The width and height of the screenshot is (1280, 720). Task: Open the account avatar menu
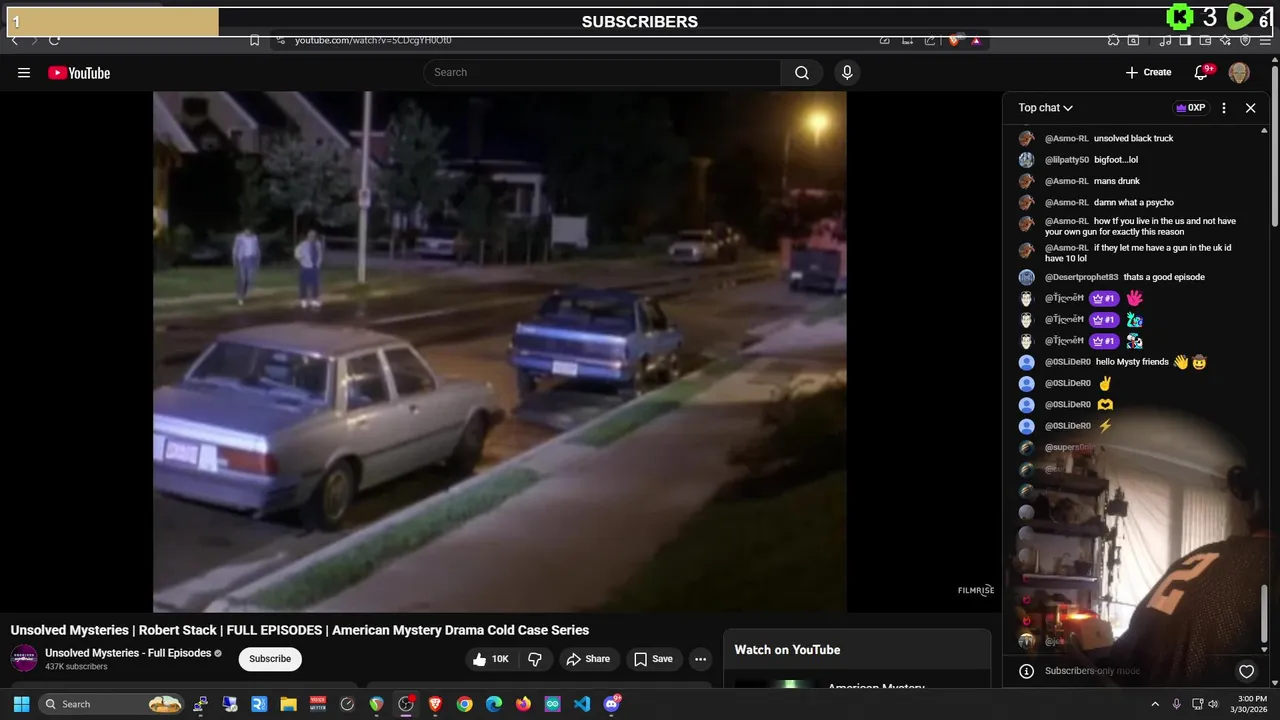click(1239, 72)
